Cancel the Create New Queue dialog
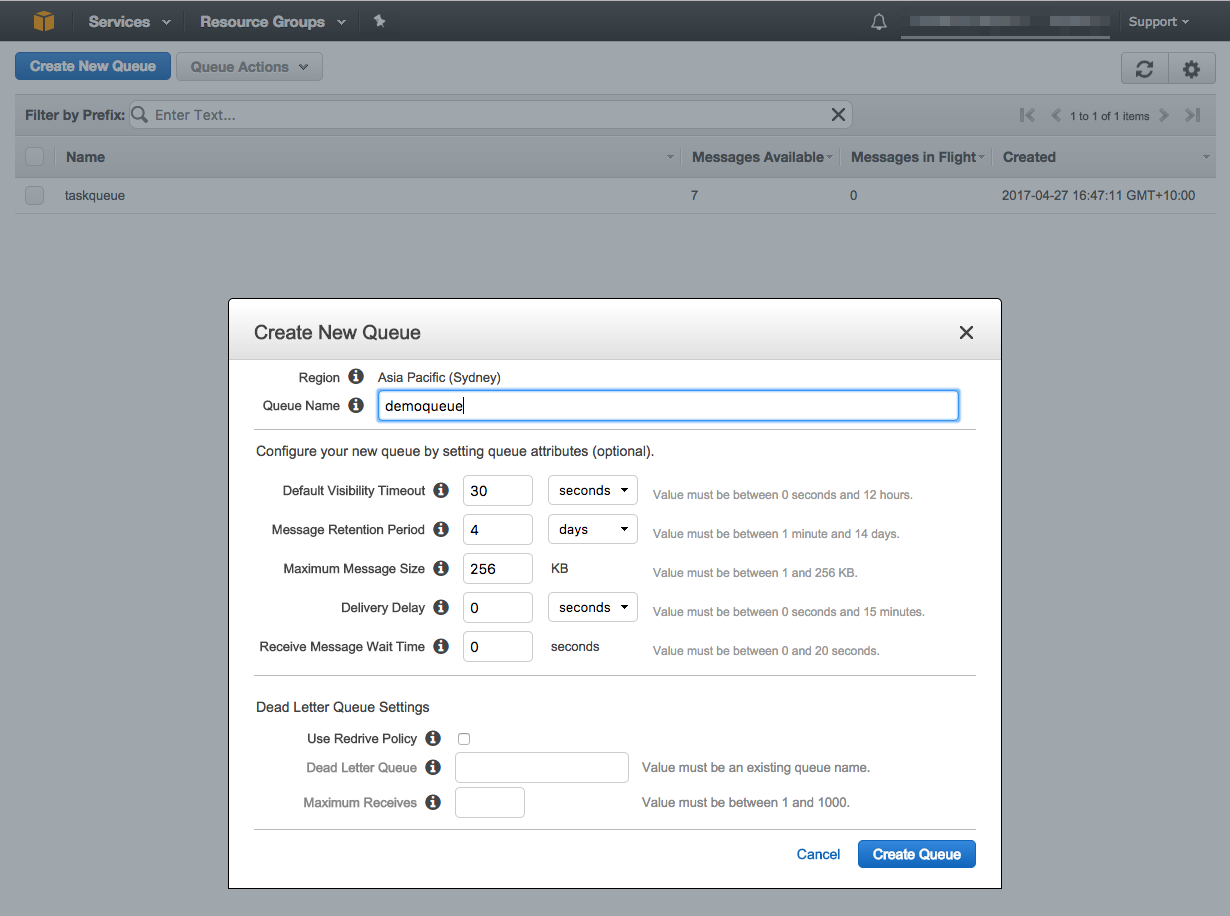Image resolution: width=1230 pixels, height=916 pixels. pos(818,854)
